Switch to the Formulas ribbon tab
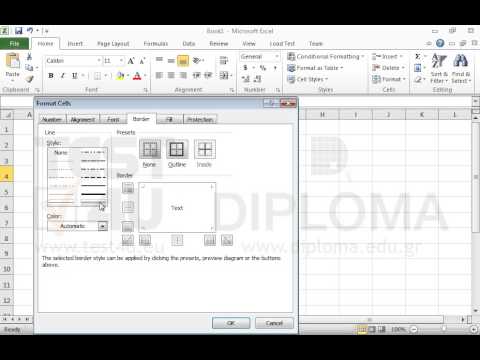This screenshot has height=360, width=480. click(156, 44)
